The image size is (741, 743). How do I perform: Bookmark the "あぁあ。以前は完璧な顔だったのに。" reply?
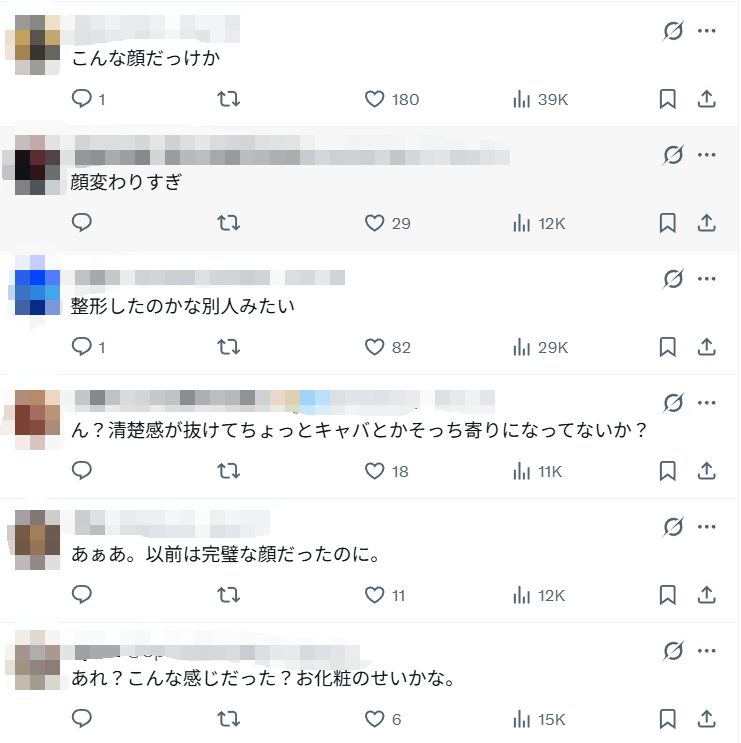(668, 595)
